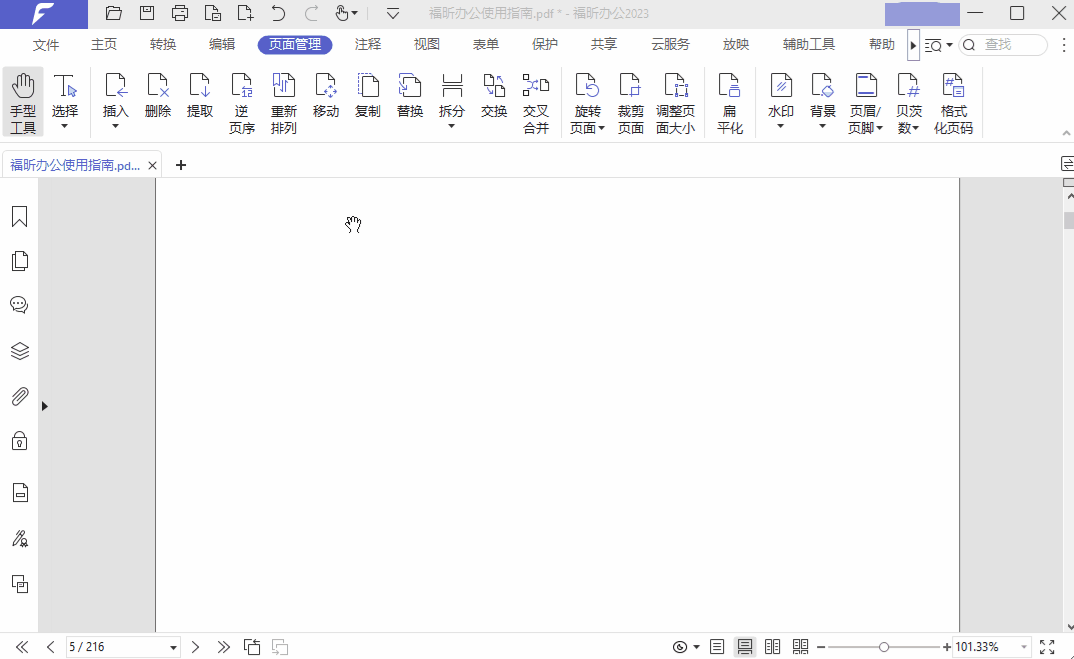Go to the next page button
1074x659 pixels.
[196, 647]
